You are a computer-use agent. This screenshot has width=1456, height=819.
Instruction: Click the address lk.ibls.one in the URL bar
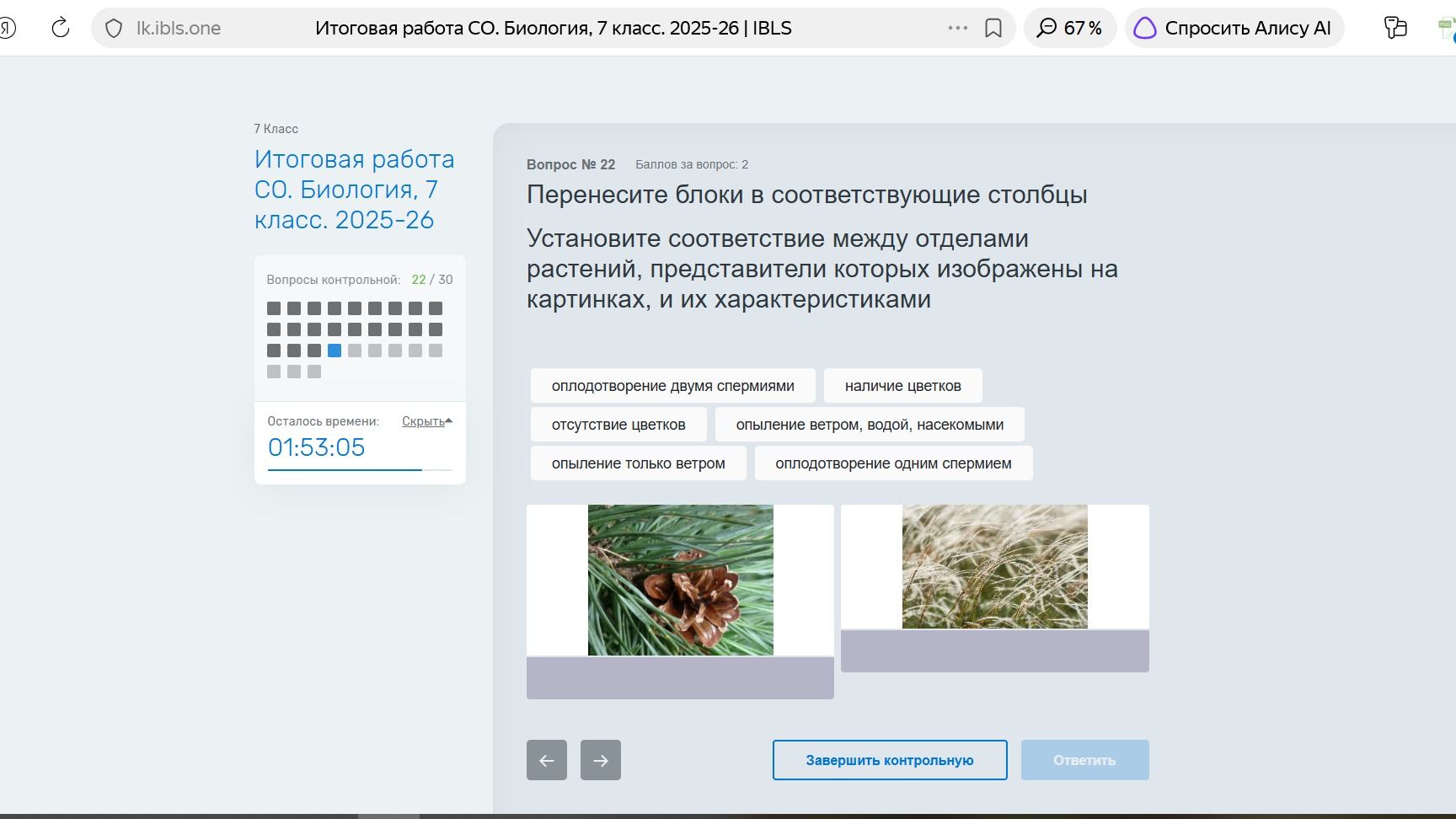(x=179, y=29)
